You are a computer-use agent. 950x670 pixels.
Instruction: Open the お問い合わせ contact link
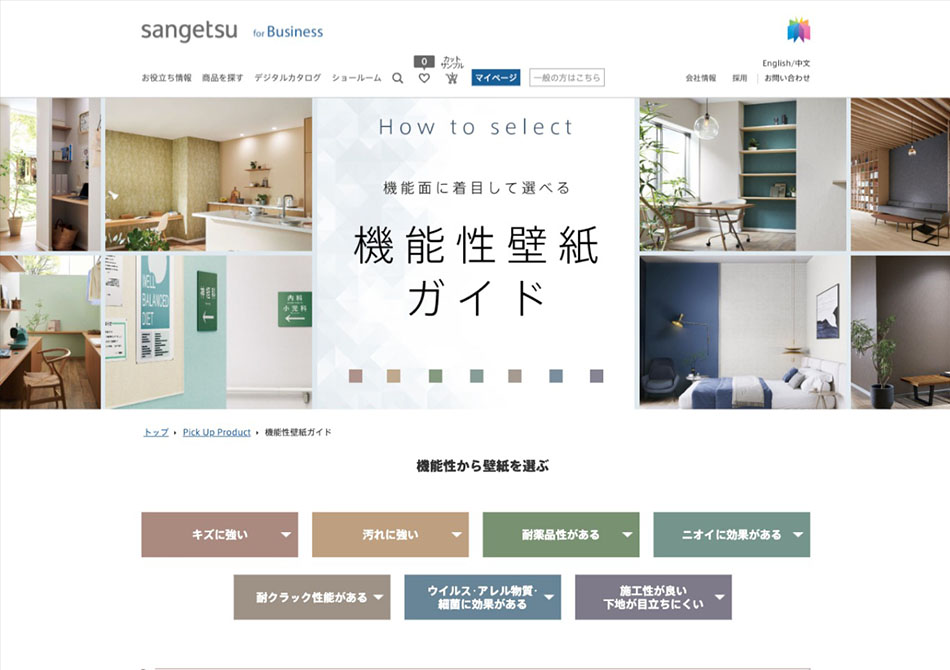pos(787,78)
